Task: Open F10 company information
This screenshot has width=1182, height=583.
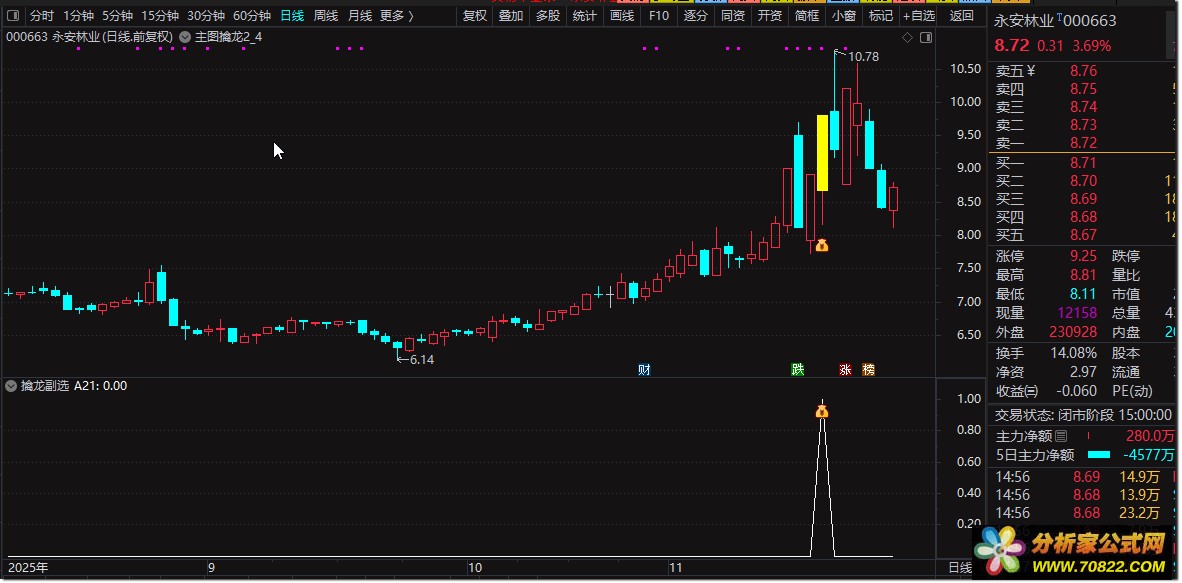Action: [658, 16]
